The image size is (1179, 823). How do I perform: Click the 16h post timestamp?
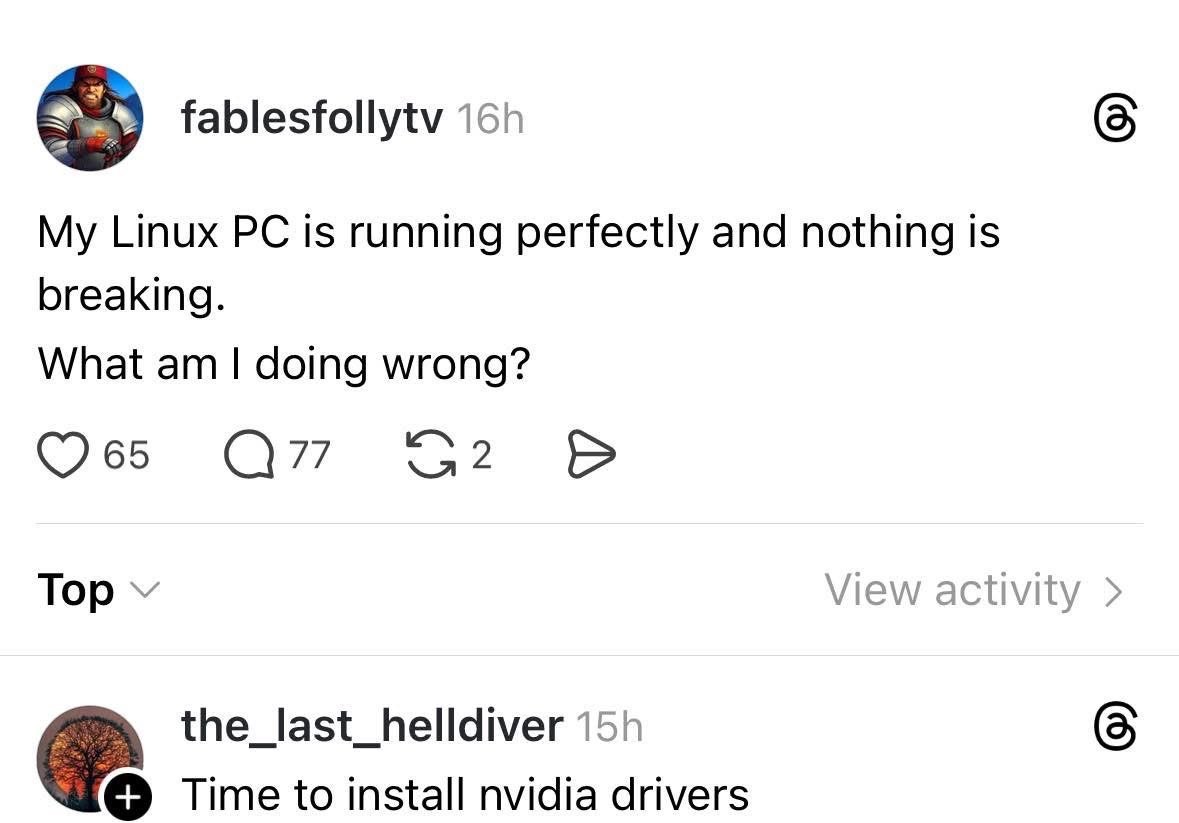[490, 120]
